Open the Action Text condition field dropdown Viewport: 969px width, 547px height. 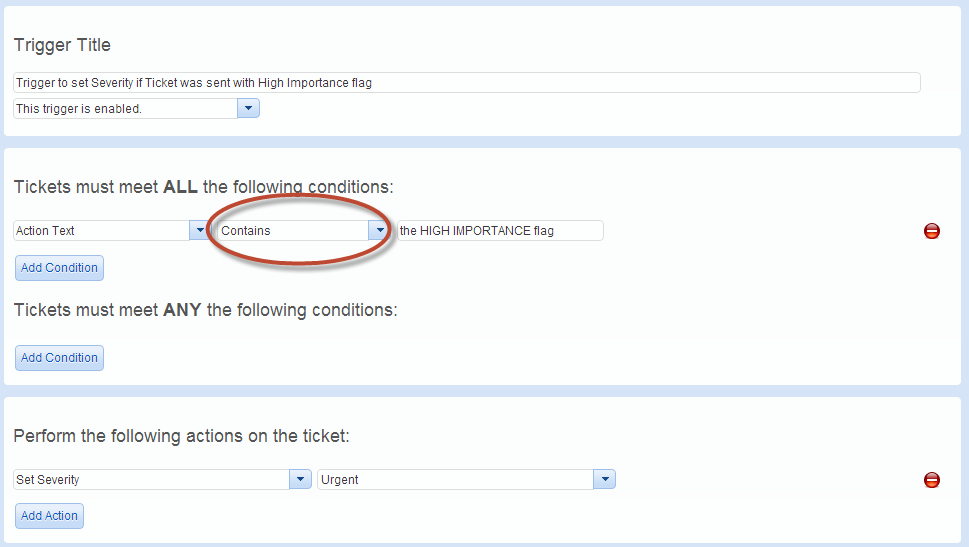pos(101,231)
